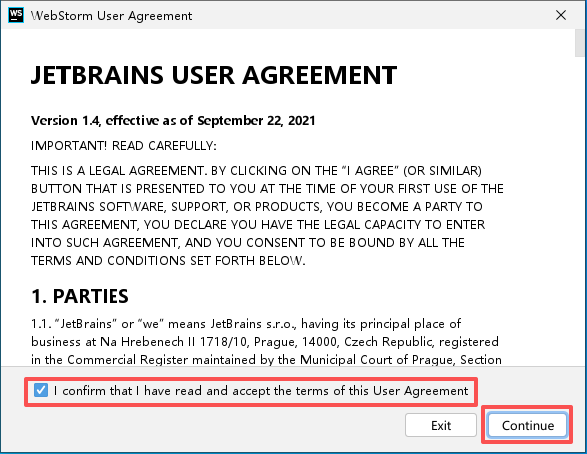Image resolution: width=587 pixels, height=454 pixels.
Task: Click the "1. PARTIES" section heading
Action: click(80, 296)
